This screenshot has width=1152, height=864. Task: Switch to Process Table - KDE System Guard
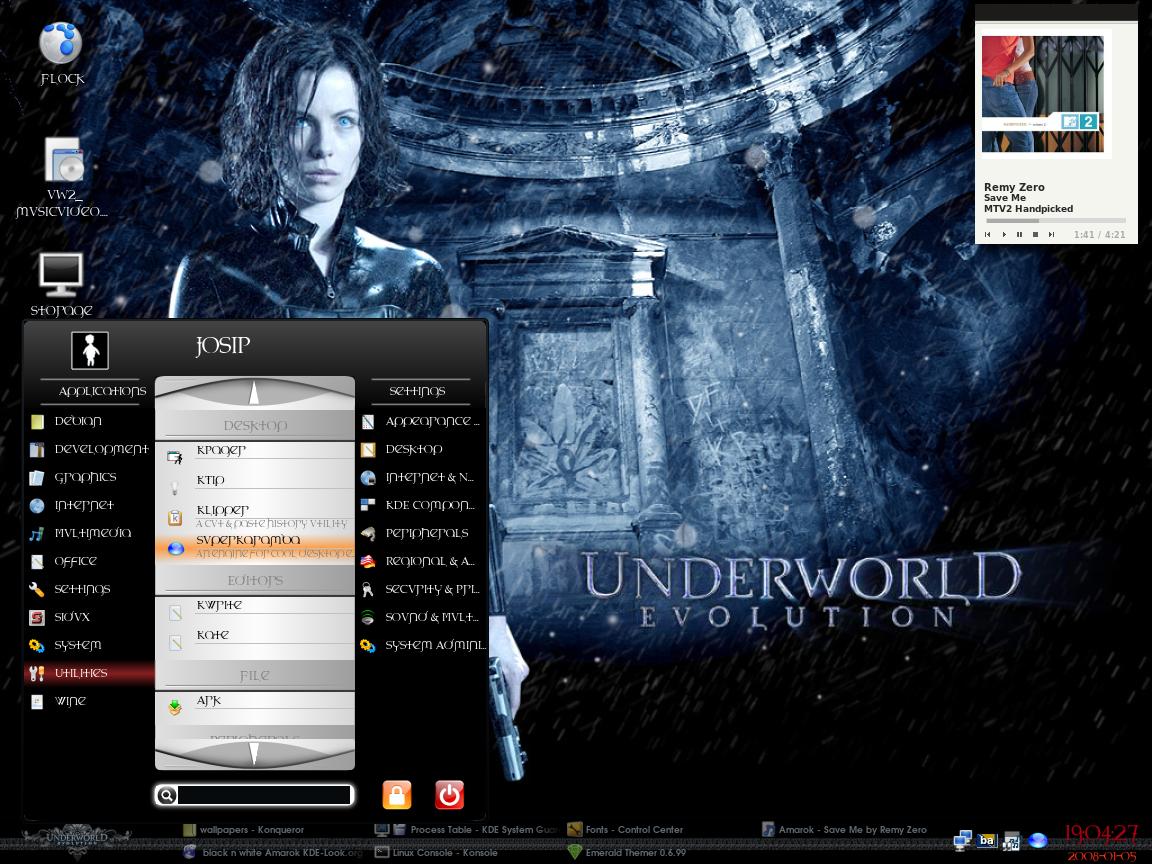(x=466, y=829)
